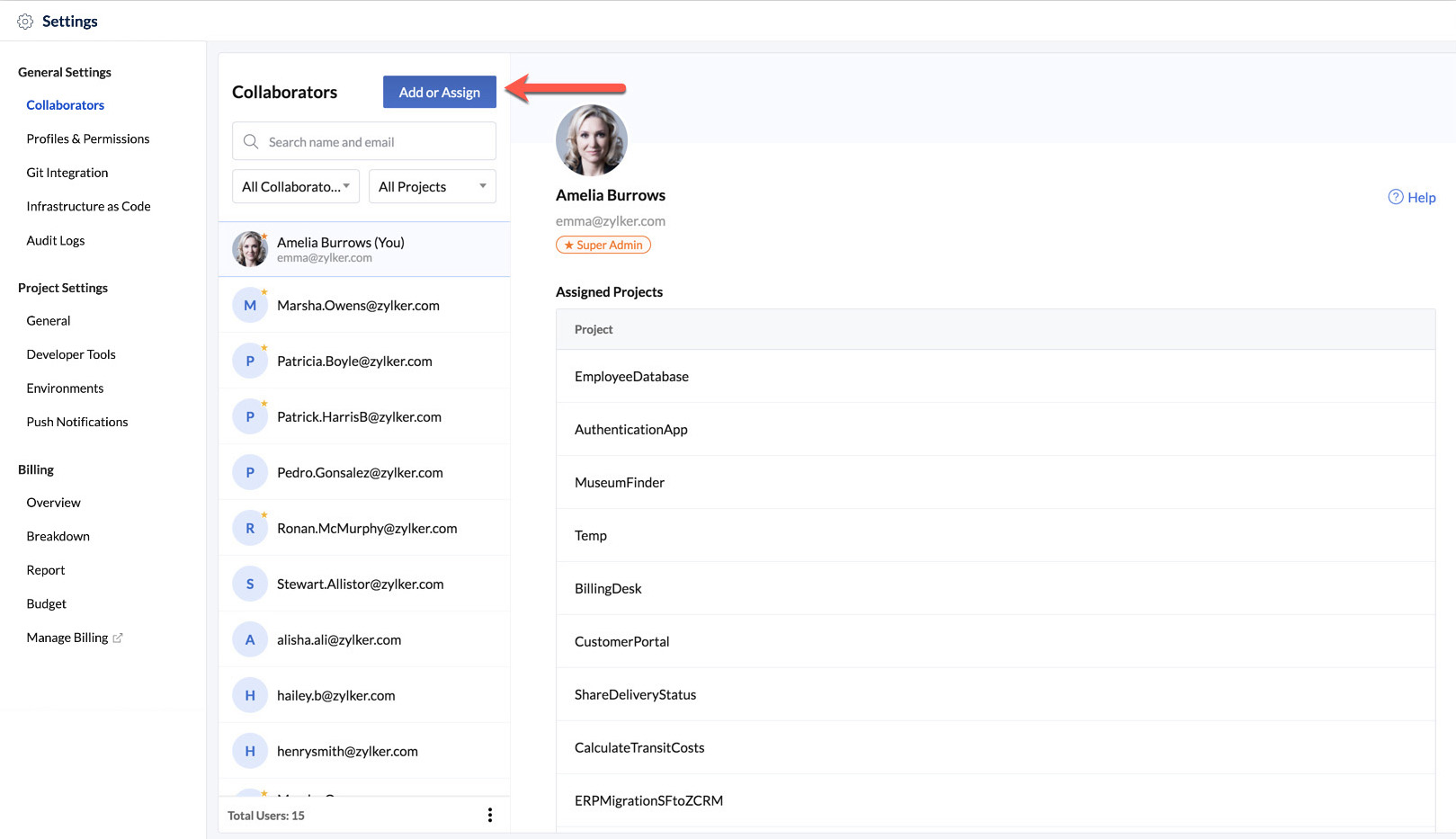1456x839 pixels.
Task: Go to Git Integration settings
Action: point(67,173)
